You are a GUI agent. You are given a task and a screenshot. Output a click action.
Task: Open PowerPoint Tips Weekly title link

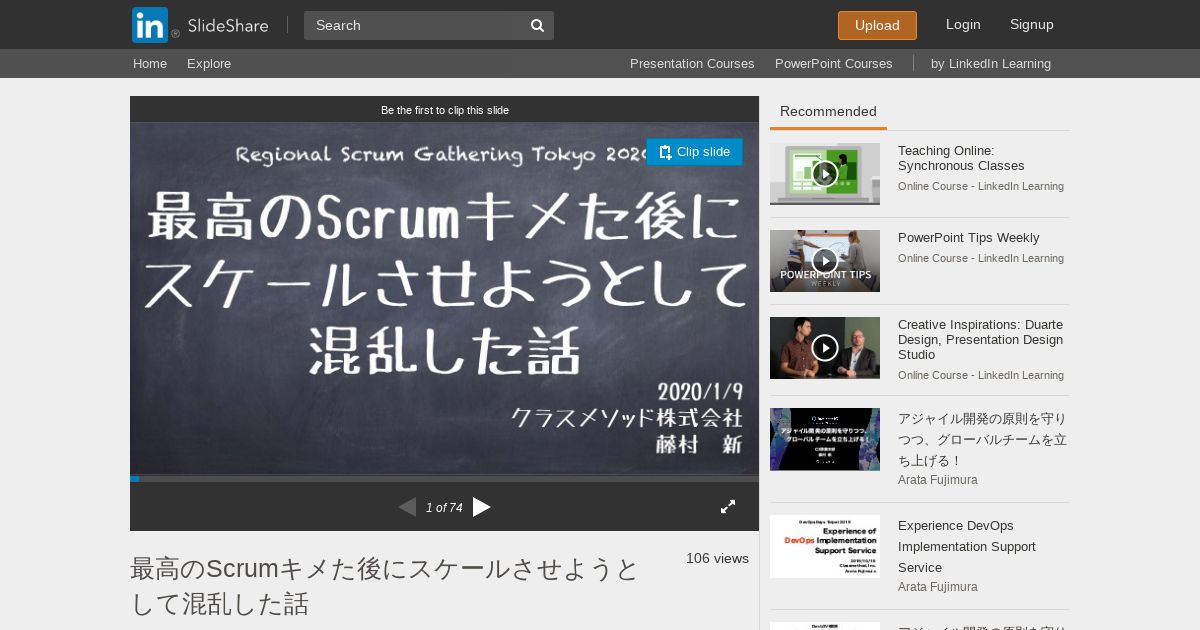pos(968,238)
